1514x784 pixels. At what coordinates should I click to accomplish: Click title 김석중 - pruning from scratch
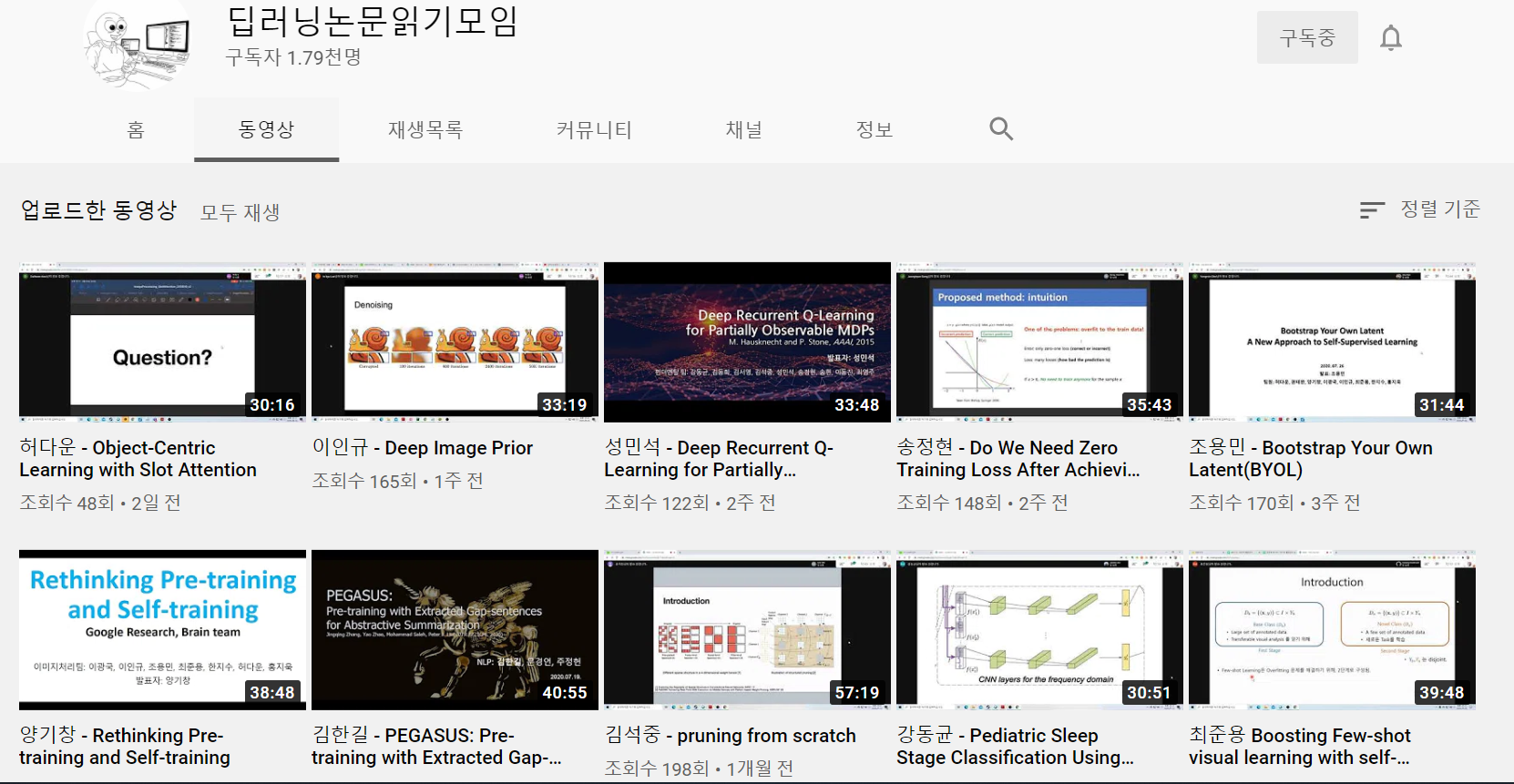point(731,735)
